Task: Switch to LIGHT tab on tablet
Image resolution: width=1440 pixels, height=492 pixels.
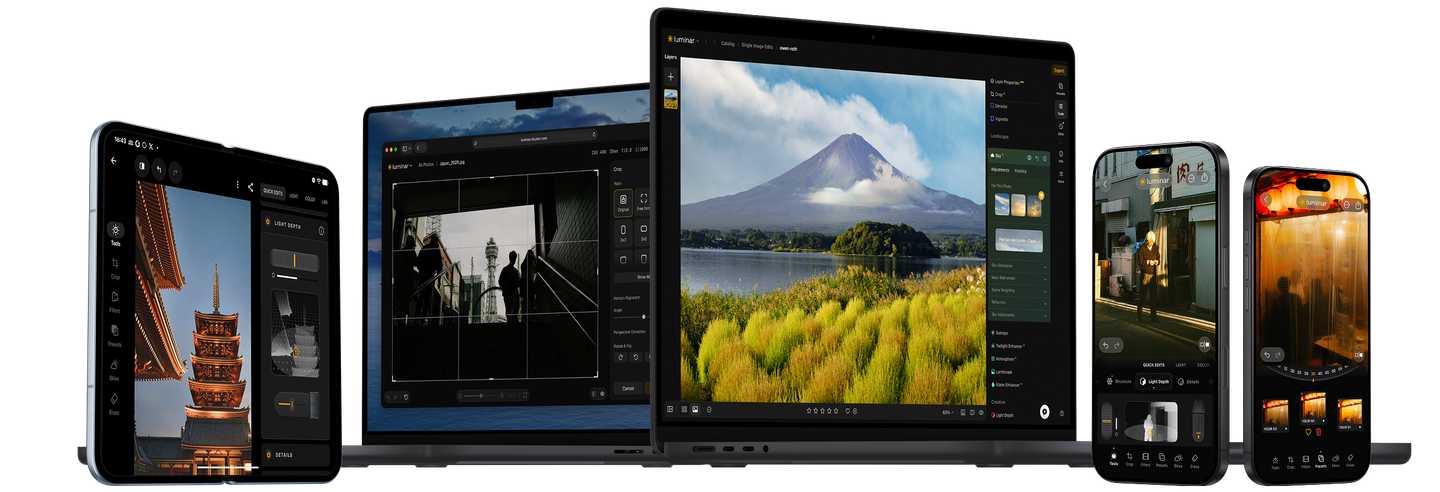Action: (294, 195)
